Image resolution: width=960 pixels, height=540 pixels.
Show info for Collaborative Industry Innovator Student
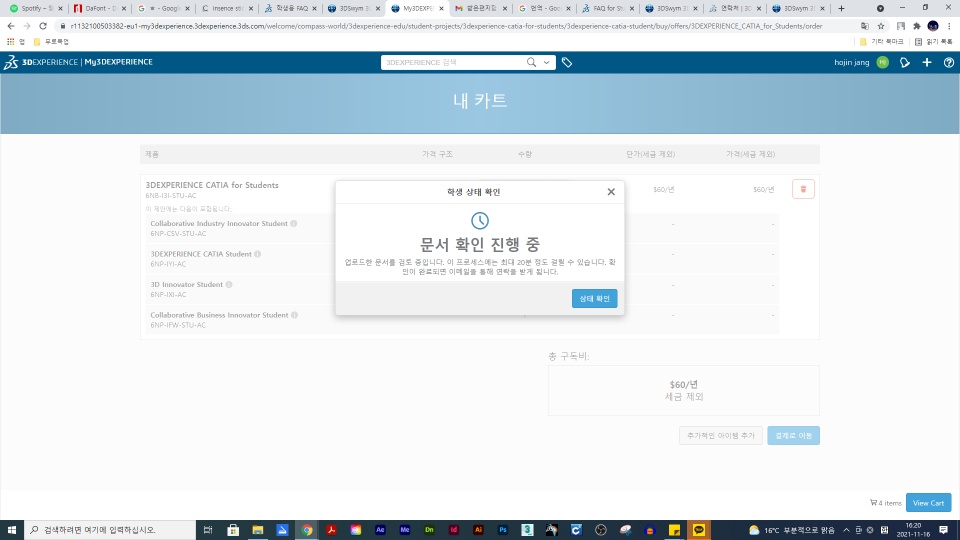click(294, 223)
